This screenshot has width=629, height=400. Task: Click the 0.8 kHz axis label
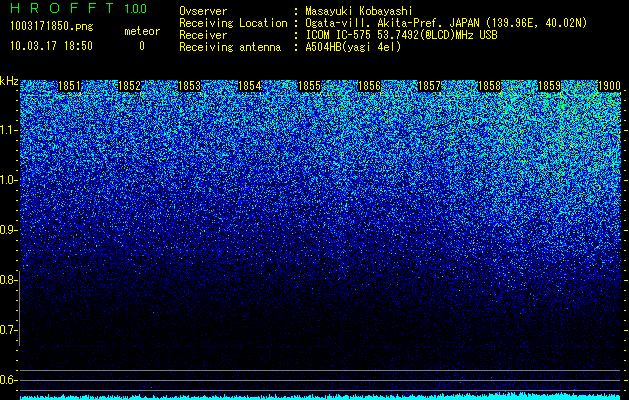point(7,280)
